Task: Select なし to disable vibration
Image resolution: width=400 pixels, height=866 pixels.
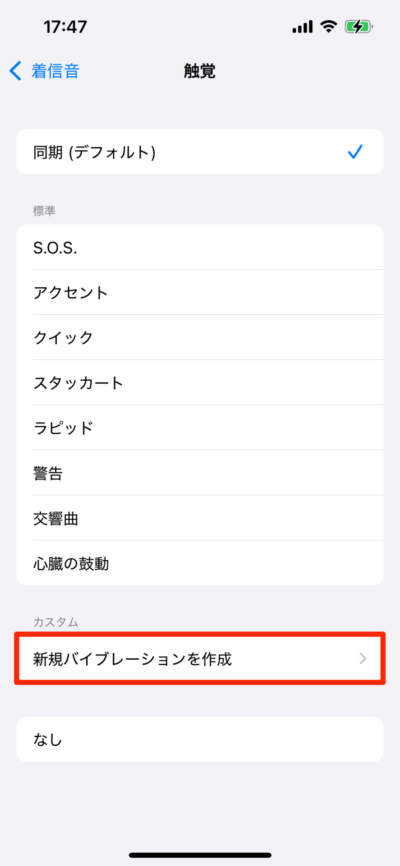Action: (x=200, y=739)
